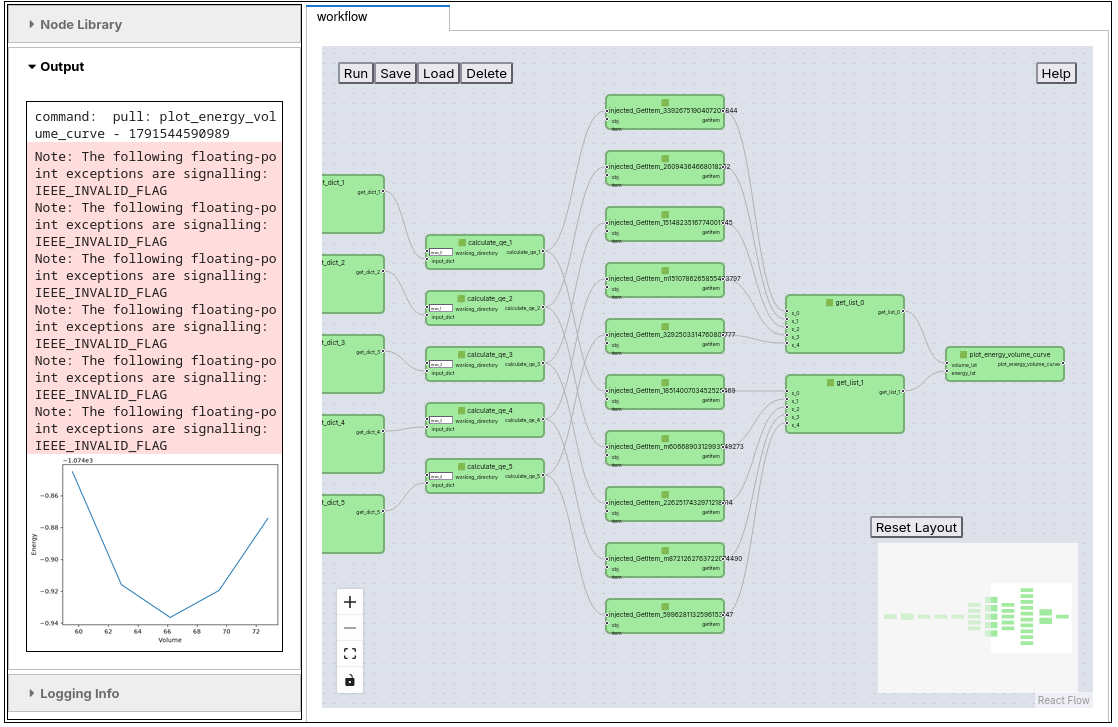Select the injected_GetItem_m606689 node title

(676, 447)
